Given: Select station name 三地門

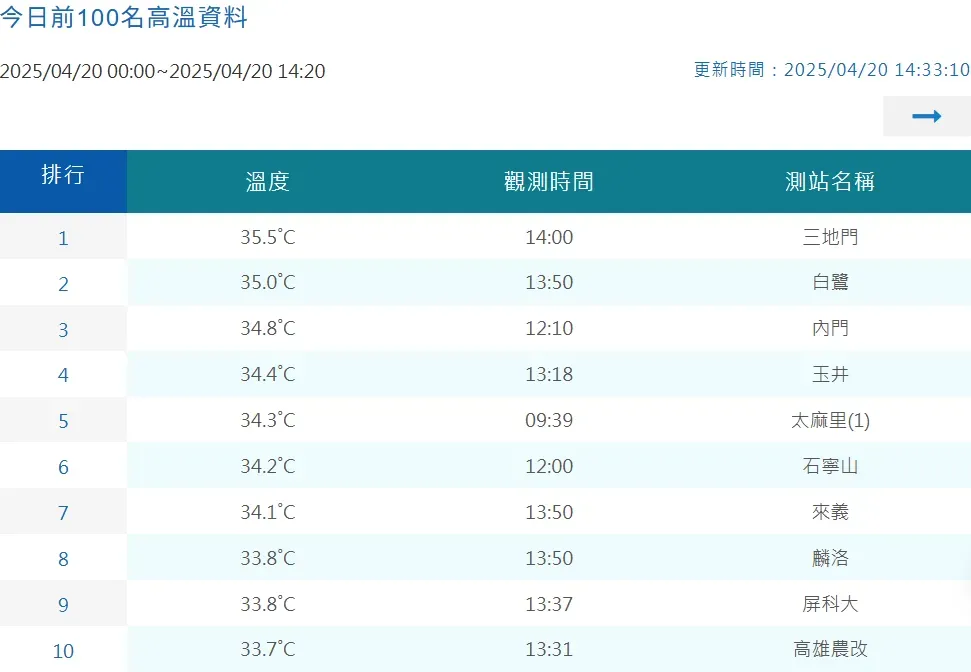Looking at the screenshot, I should tap(830, 237).
